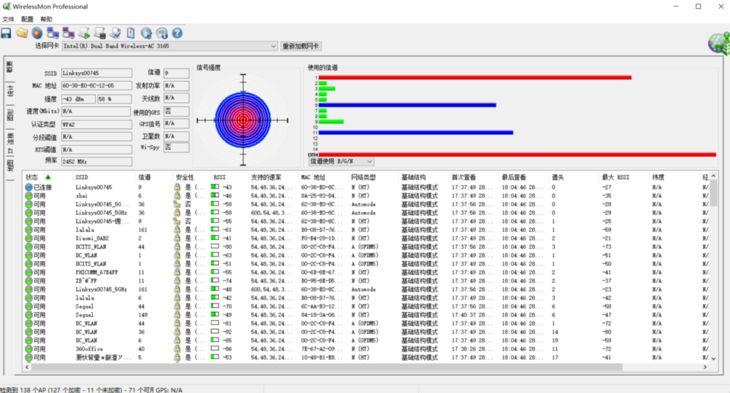
Task: Click the orange round target toolbar icon
Action: tap(37, 33)
